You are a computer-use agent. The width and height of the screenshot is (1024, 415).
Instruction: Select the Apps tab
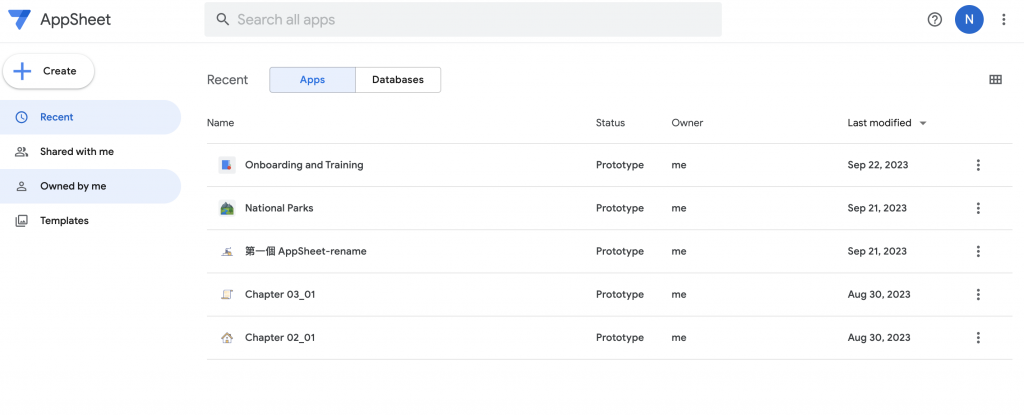312,80
